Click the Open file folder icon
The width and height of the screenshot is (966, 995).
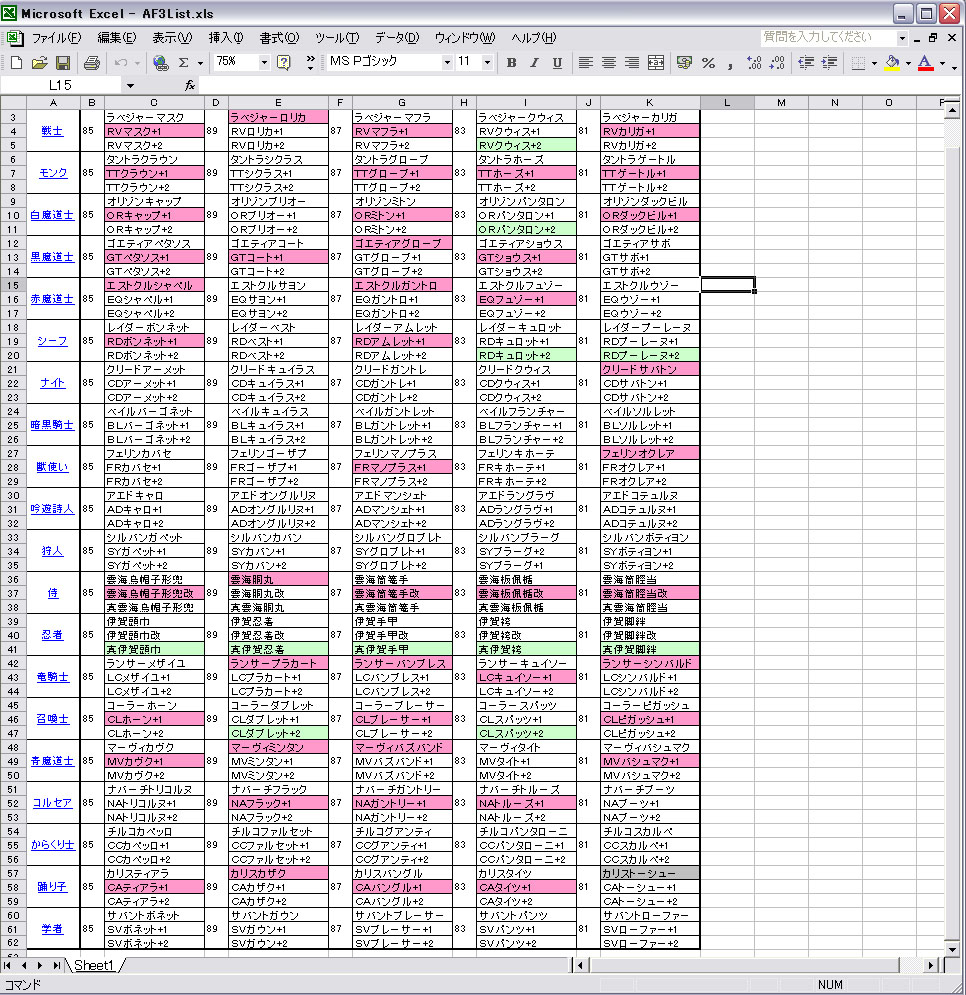[39, 63]
